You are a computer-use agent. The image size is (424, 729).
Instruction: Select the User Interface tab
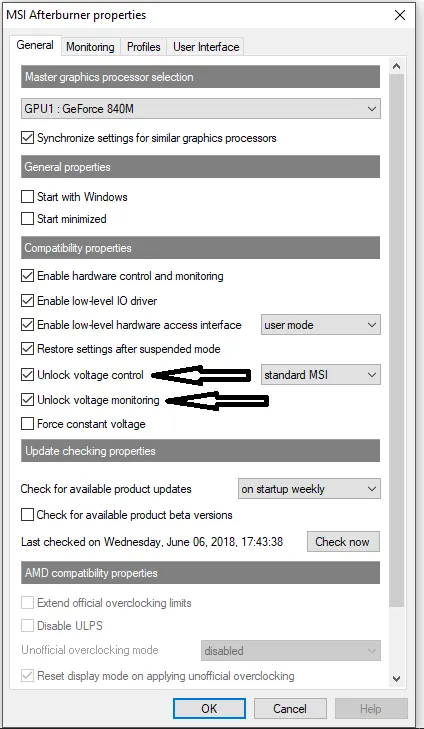[206, 47]
